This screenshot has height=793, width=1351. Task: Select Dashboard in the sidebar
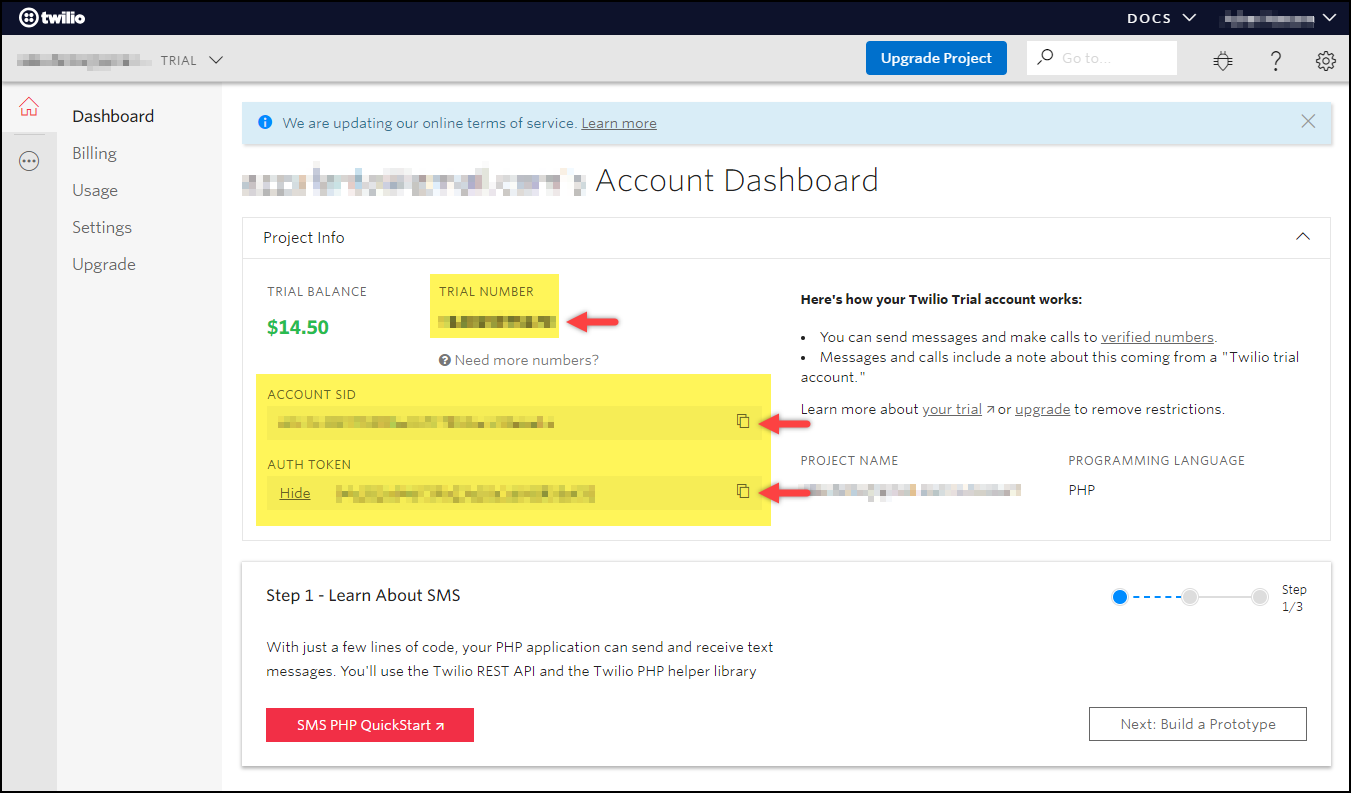[113, 116]
